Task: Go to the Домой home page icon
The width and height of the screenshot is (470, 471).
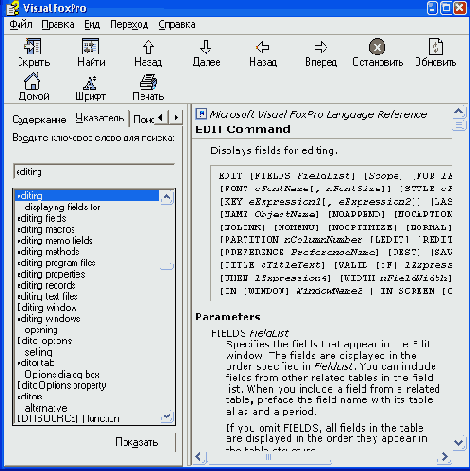Action: (x=32, y=81)
